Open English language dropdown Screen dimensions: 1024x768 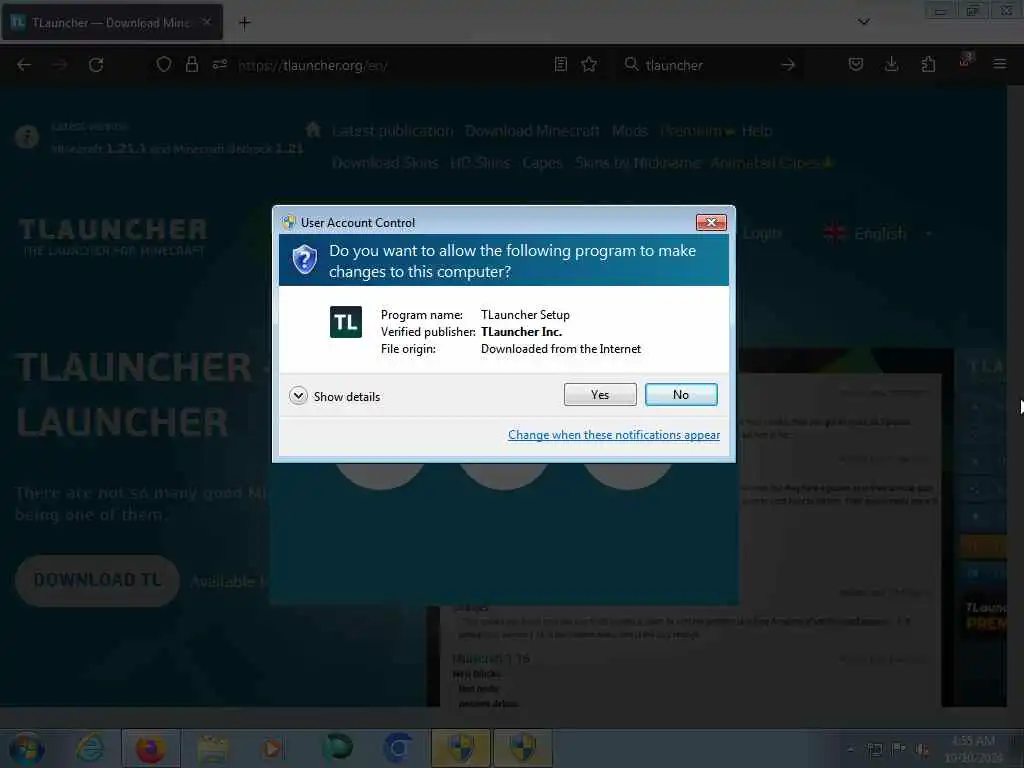879,233
